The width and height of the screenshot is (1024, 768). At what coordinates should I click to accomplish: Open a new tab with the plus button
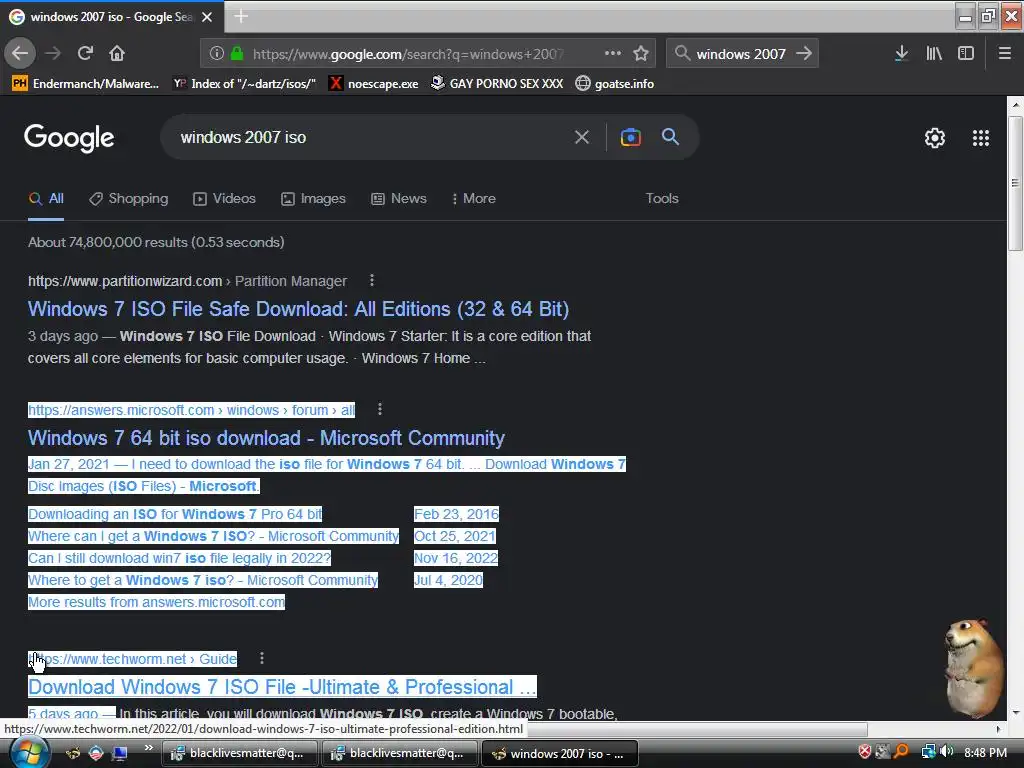tap(241, 16)
